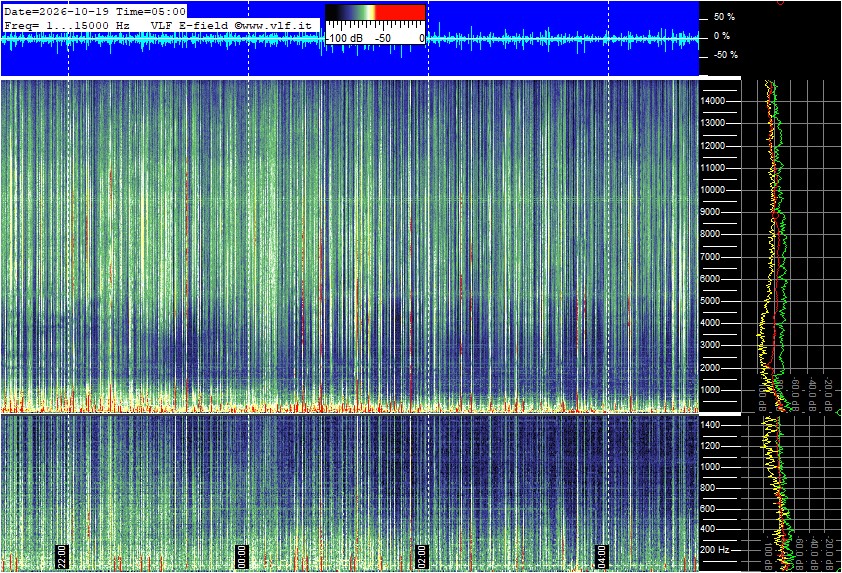Click the -40.0 dB label of upper spectrum plot

pyautogui.click(x=811, y=392)
